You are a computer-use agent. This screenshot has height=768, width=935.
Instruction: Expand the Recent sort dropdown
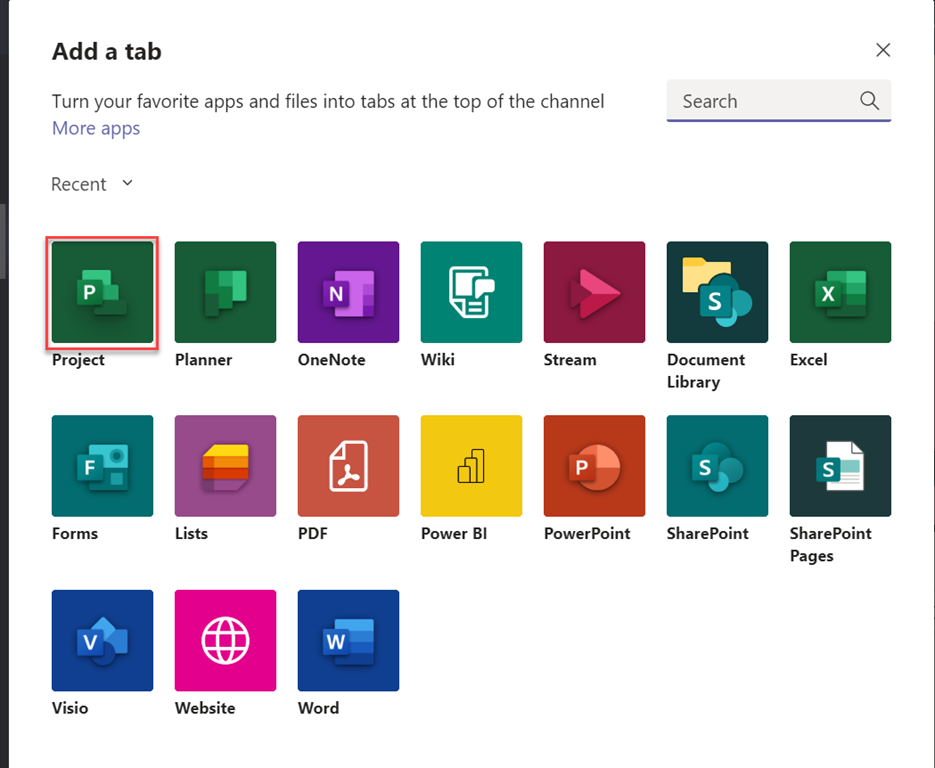tap(92, 184)
